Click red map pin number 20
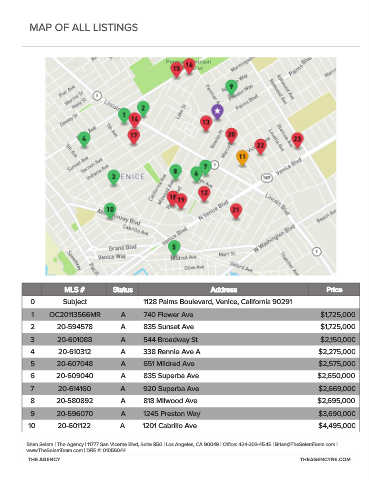Image resolution: width=370 pixels, height=480 pixels. pos(231,135)
